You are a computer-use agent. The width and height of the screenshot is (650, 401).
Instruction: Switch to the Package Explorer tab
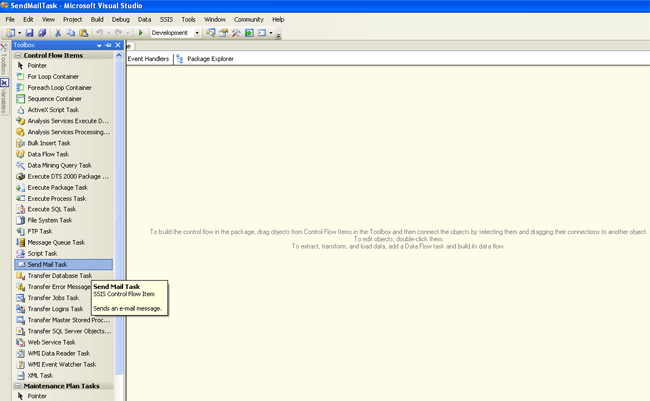[x=204, y=59]
